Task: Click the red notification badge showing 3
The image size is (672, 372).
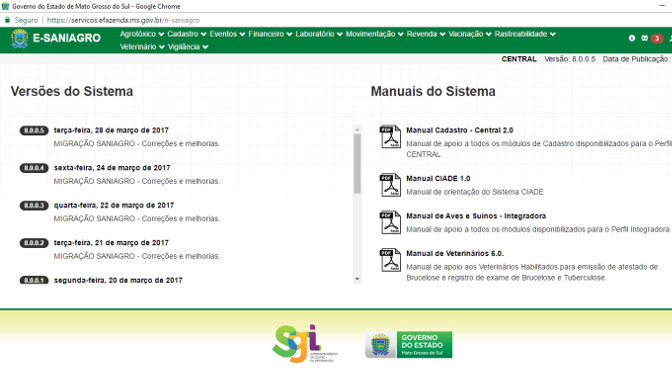Action: click(657, 39)
